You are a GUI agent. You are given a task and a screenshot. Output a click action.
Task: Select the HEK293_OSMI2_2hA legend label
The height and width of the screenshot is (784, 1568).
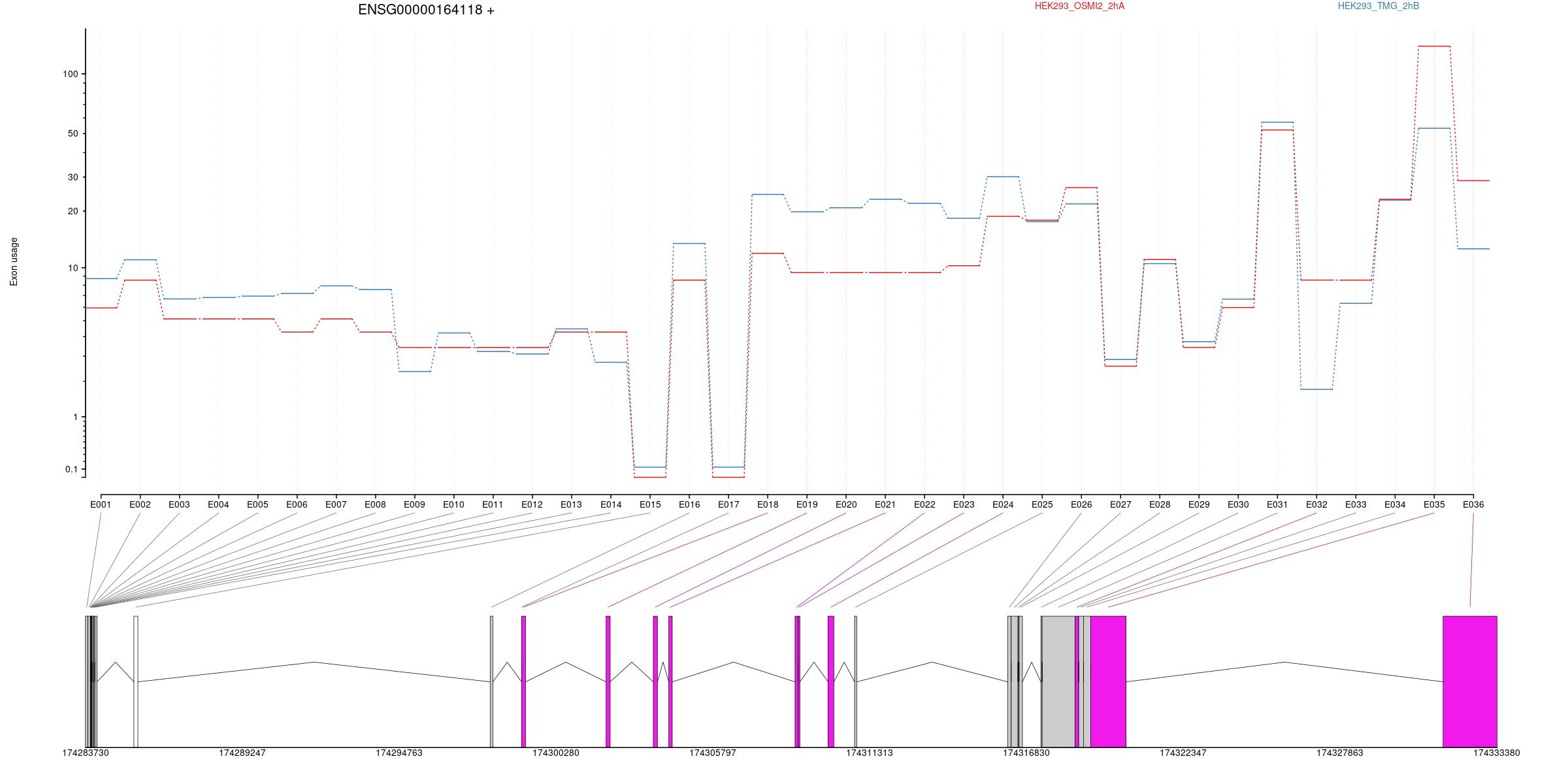coord(1079,6)
